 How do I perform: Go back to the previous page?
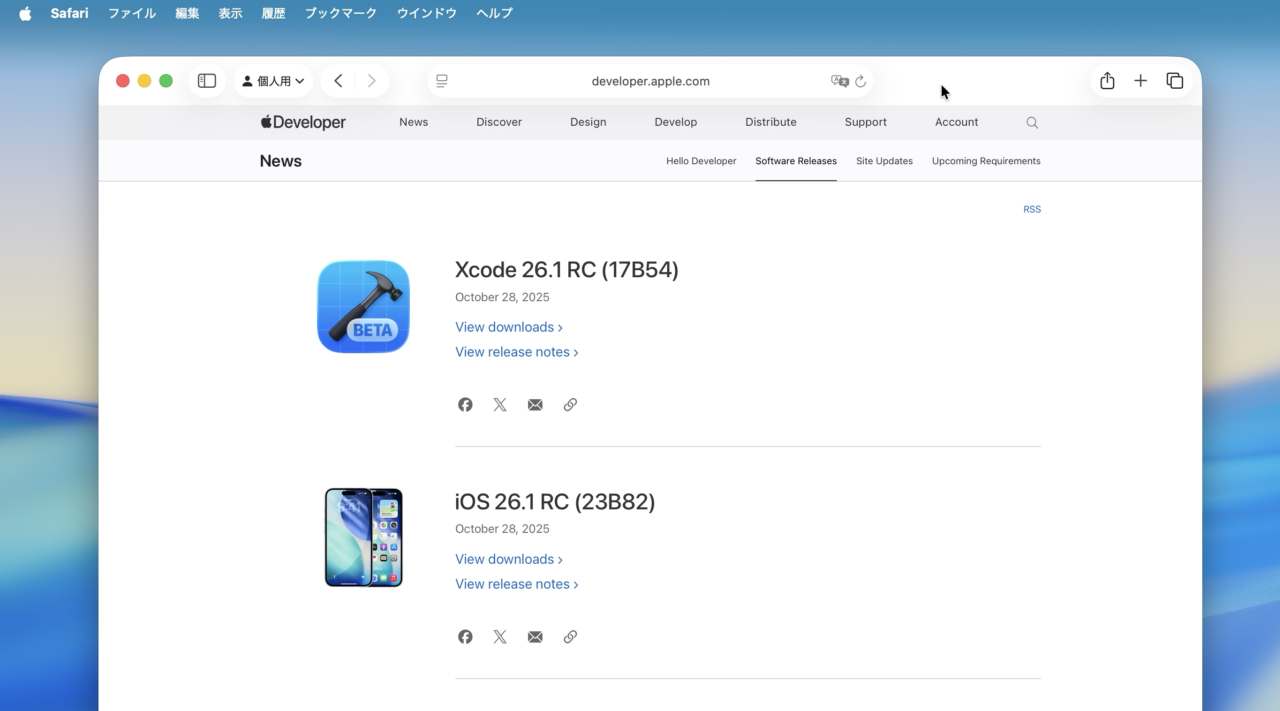338,80
